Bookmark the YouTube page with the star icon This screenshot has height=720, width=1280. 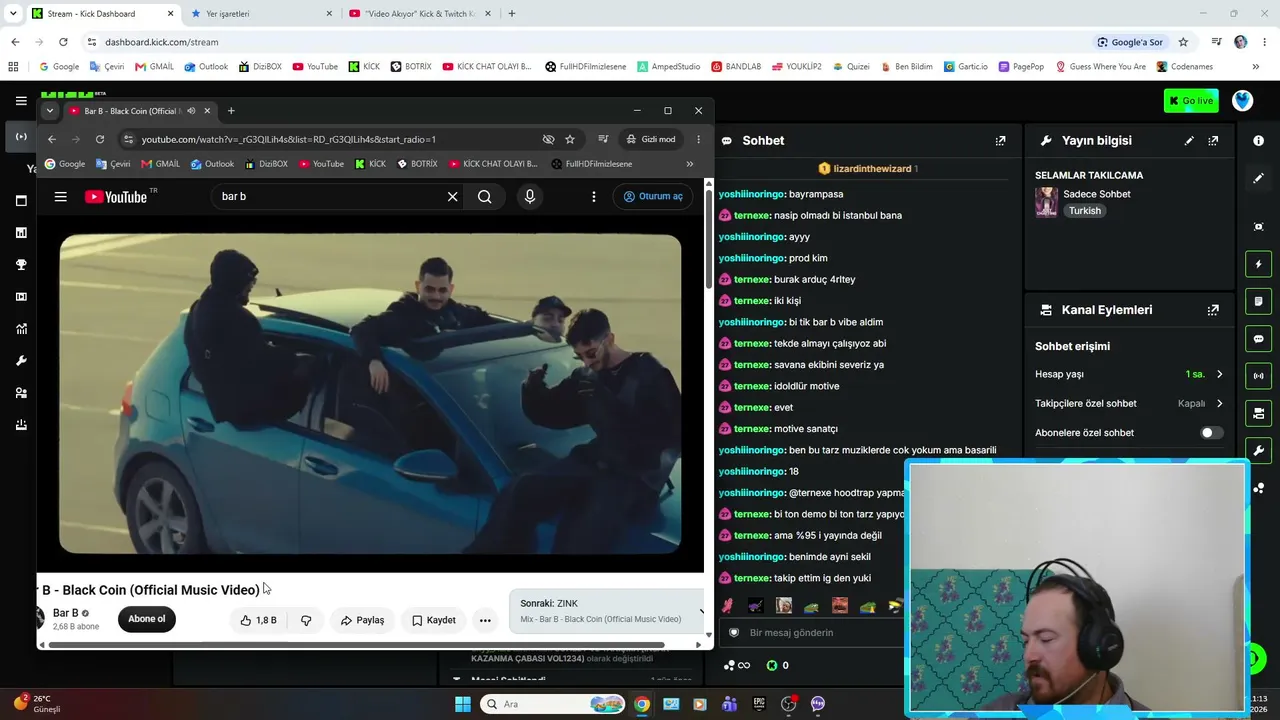coord(570,139)
